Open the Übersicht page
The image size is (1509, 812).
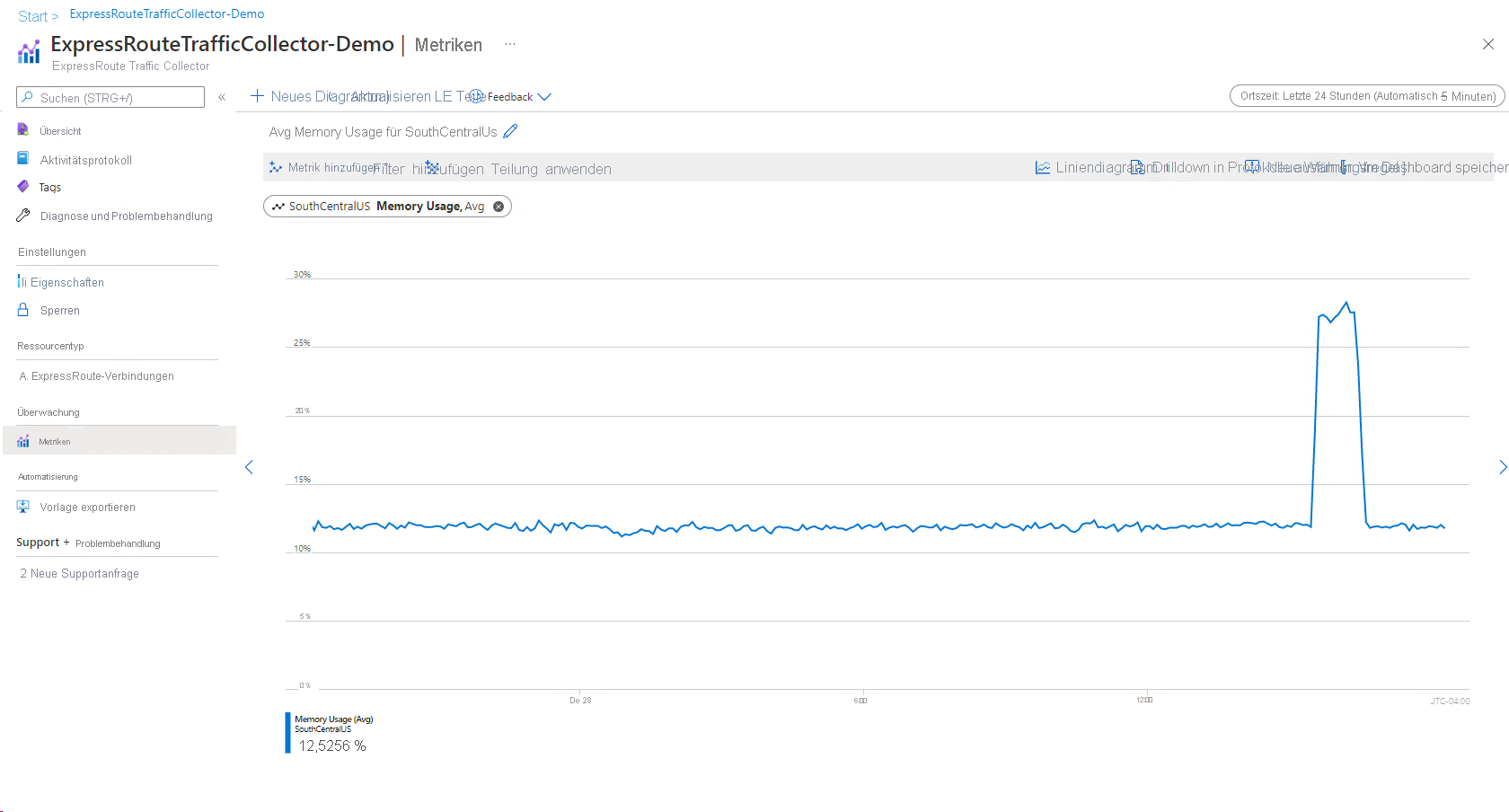point(60,131)
